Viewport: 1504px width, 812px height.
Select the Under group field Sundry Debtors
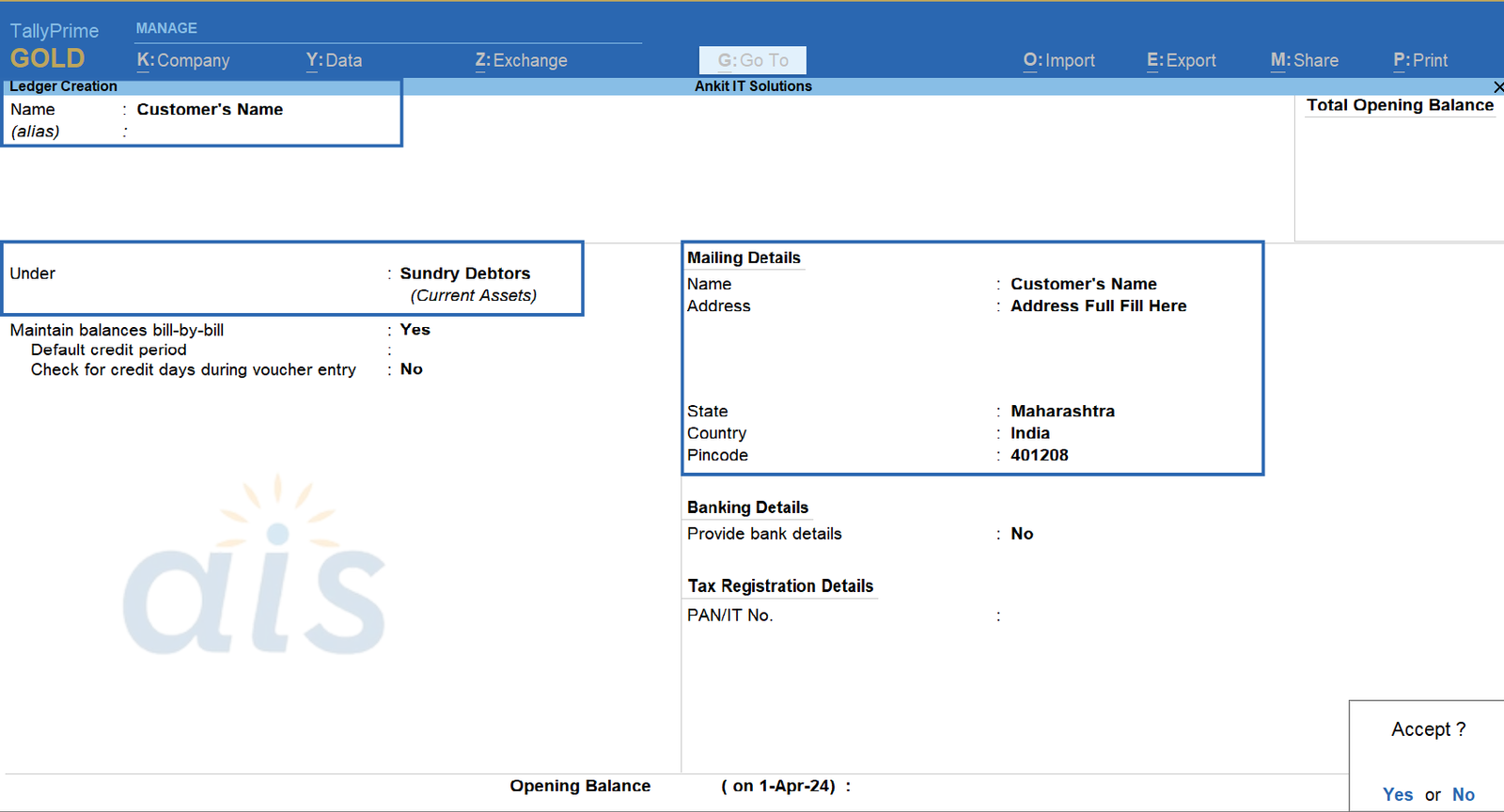(464, 273)
